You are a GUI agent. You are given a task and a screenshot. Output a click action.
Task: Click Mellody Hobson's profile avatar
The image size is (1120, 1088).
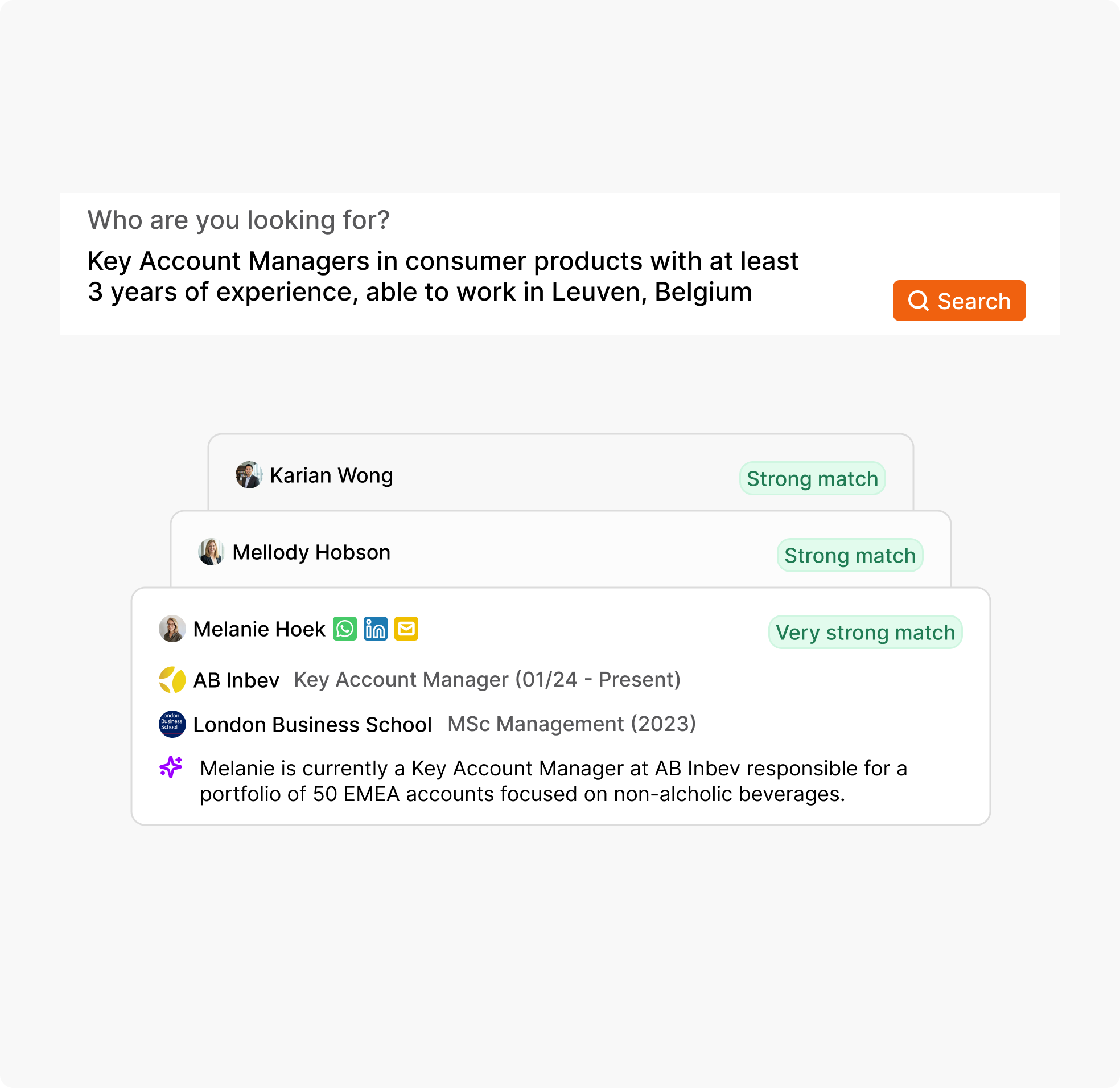[x=211, y=552]
